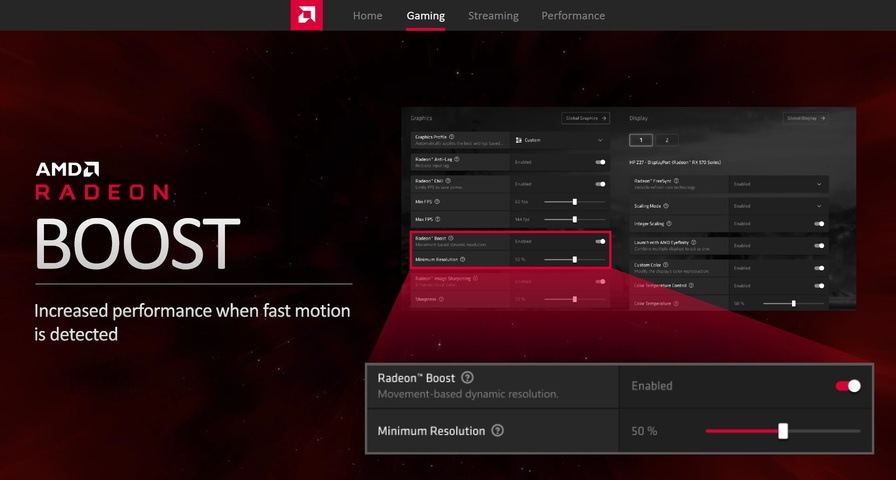Click help icon beside Integer Scaling
The height and width of the screenshot is (480, 896).
point(669,224)
